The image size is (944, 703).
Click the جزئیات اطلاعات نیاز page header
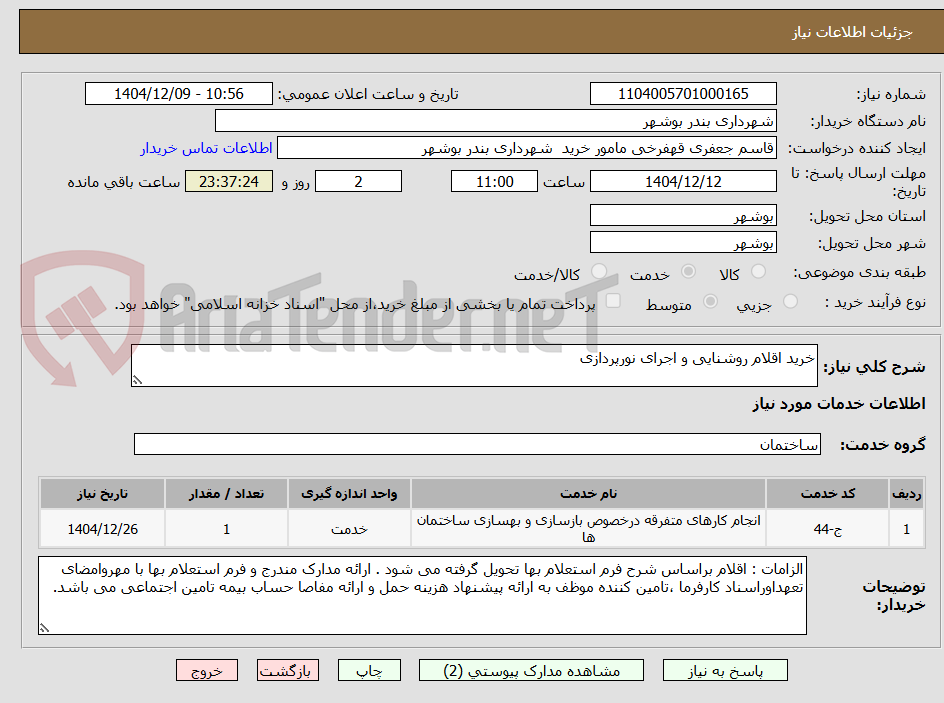[x=852, y=32]
